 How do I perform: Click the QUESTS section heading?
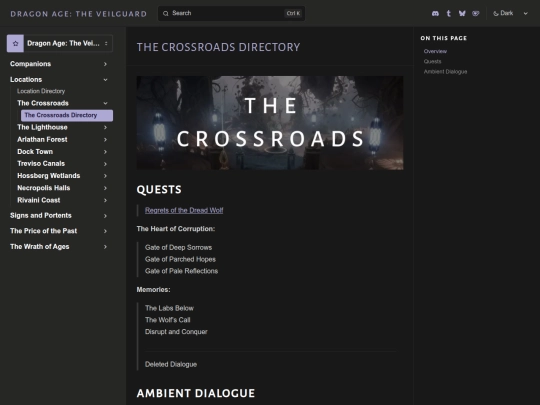point(159,190)
